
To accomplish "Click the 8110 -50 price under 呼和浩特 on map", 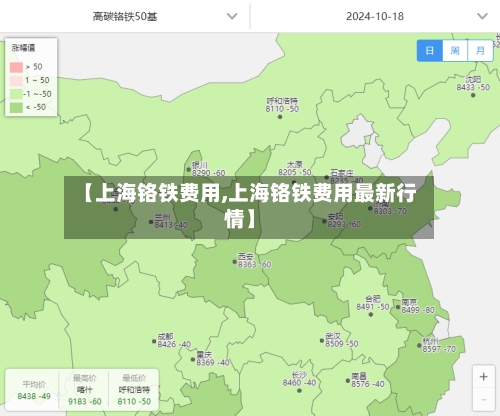I will pyautogui.click(x=282, y=109).
